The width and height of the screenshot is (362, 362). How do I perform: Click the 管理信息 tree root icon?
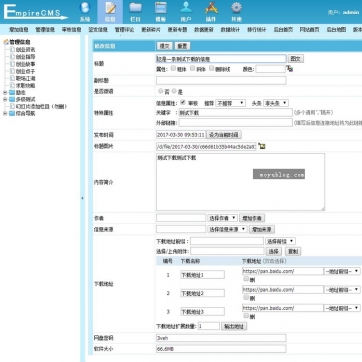6,42
